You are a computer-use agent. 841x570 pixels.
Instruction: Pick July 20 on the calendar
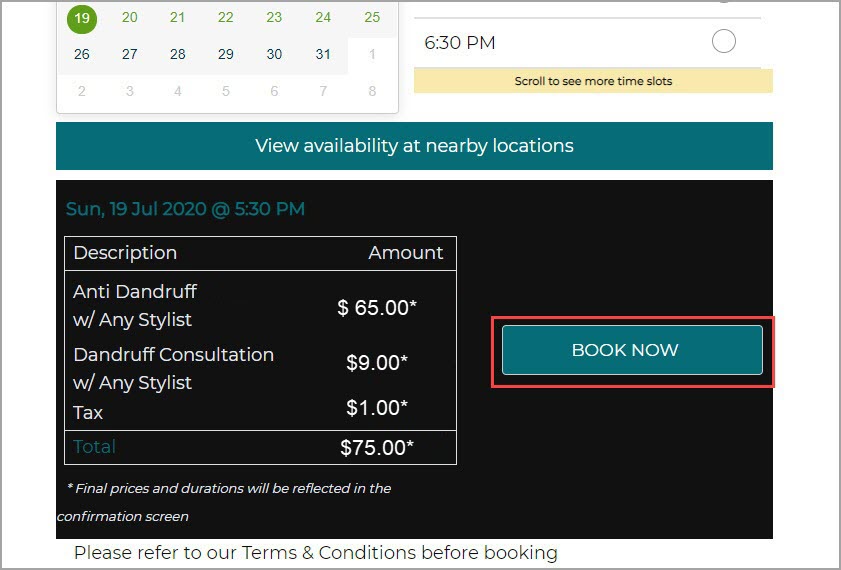[129, 17]
